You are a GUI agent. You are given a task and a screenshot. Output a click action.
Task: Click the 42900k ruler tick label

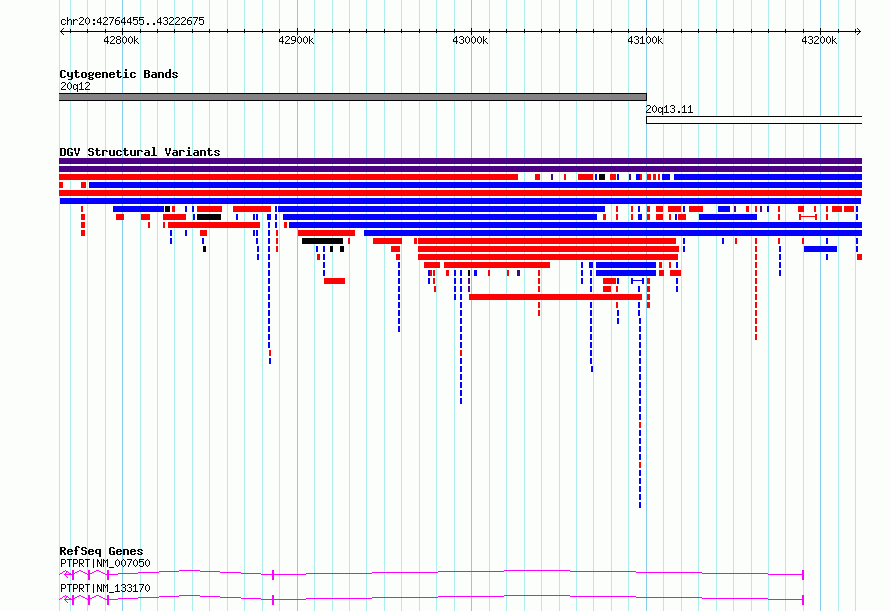[296, 40]
